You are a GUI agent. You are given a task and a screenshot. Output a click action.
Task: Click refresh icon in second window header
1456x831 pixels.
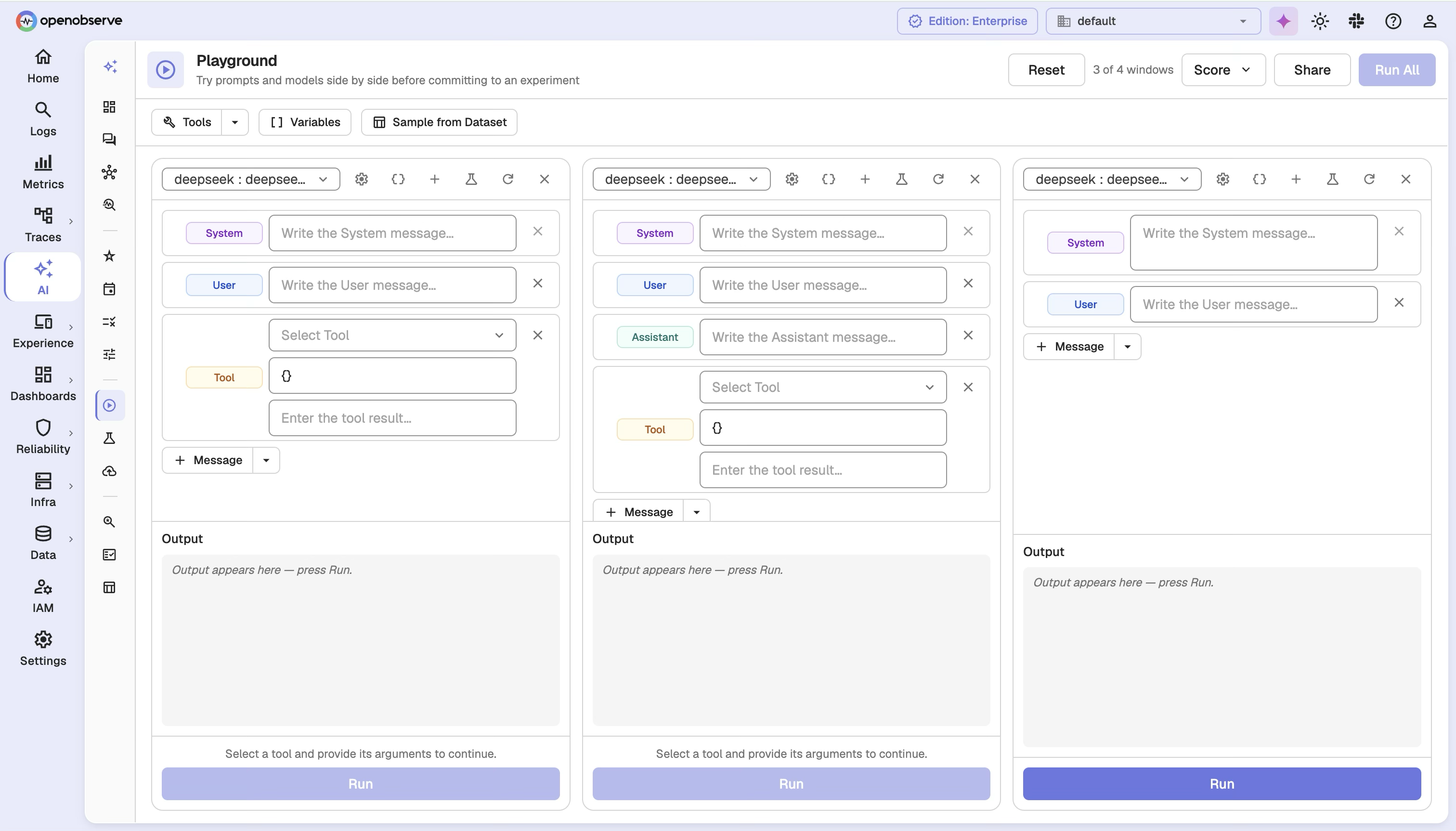(938, 179)
